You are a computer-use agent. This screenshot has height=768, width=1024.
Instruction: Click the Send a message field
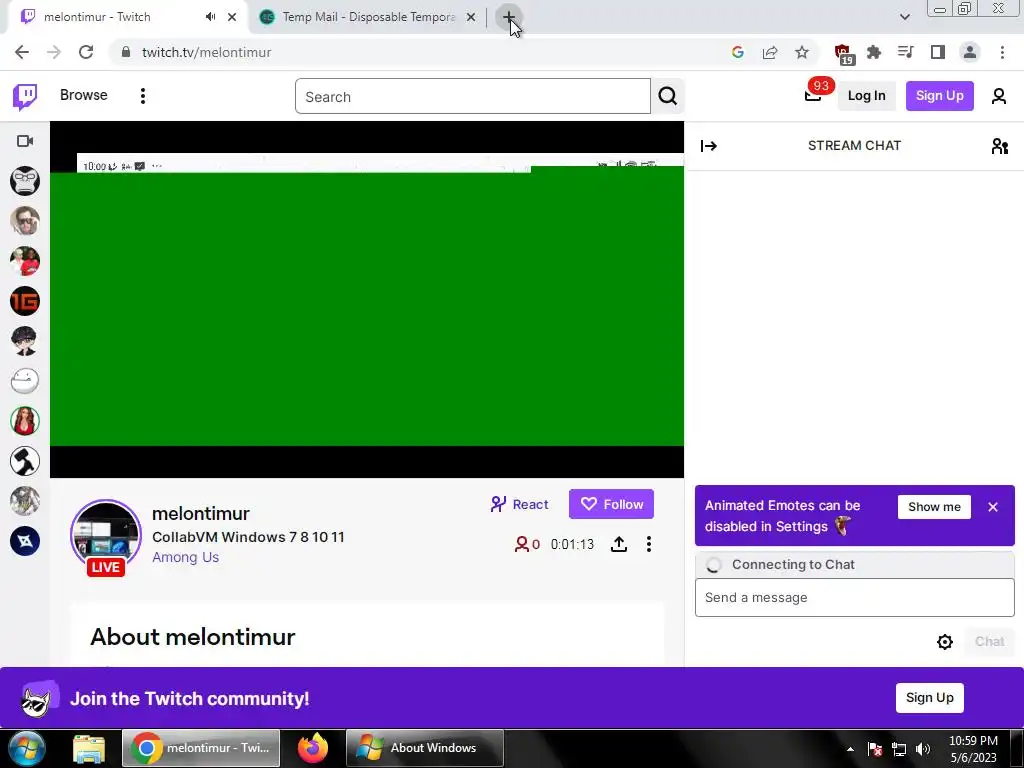point(854,598)
